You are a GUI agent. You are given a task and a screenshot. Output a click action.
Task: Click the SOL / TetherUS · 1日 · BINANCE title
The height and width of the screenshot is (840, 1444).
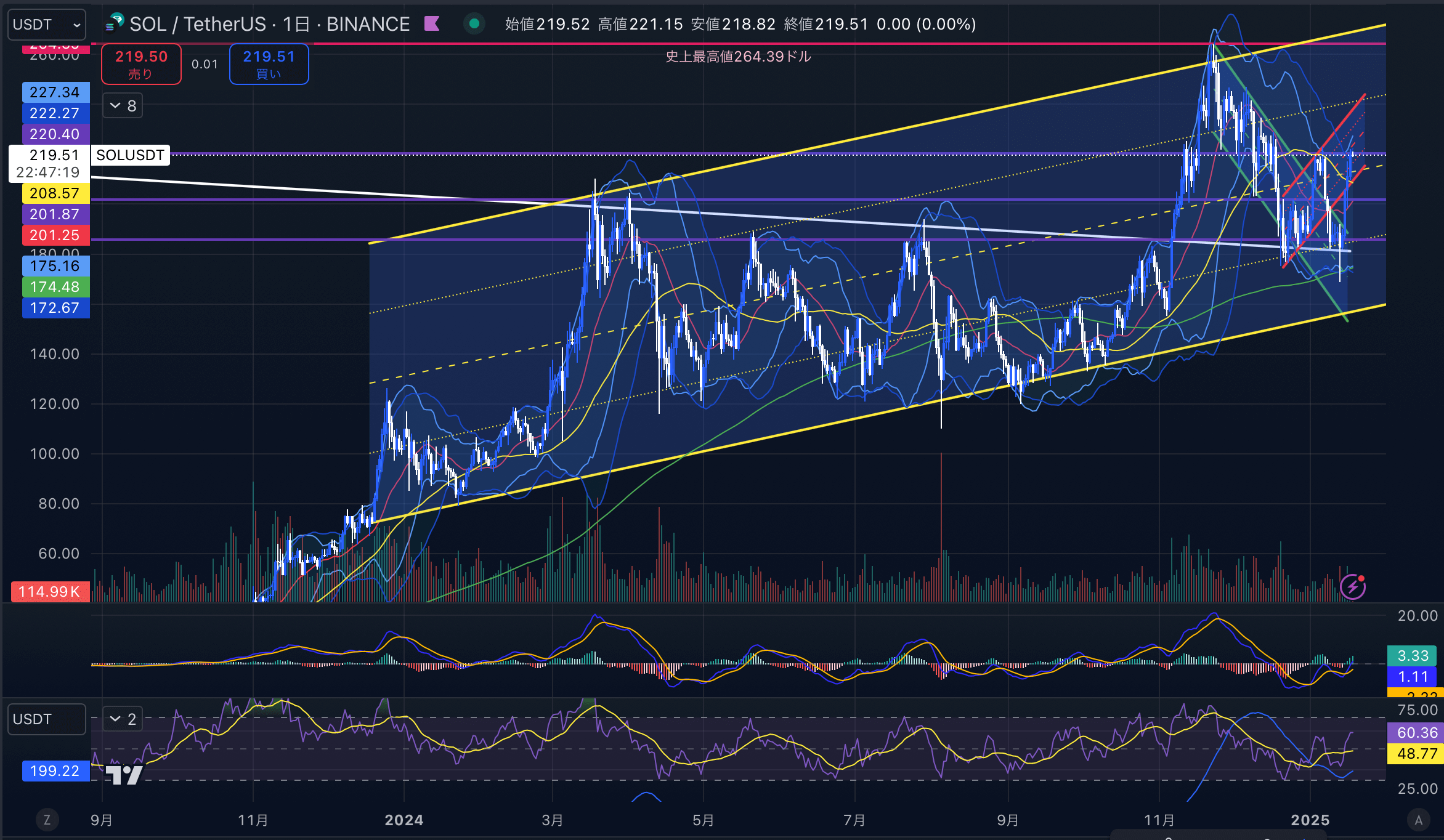[x=269, y=24]
